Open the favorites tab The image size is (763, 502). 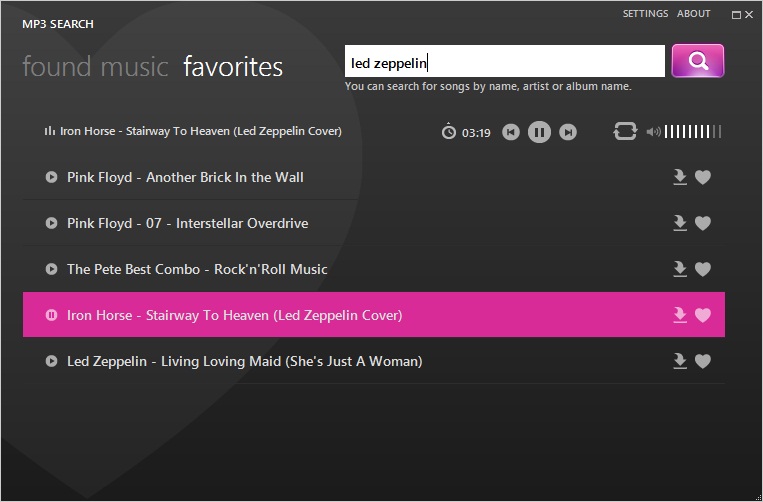(x=233, y=67)
